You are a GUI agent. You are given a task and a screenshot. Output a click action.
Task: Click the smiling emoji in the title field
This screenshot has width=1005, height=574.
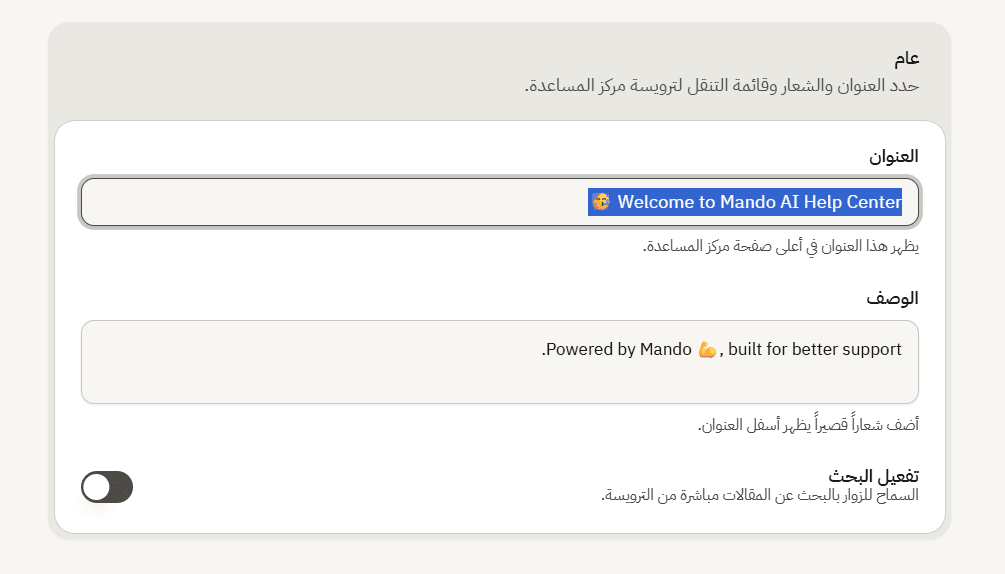pos(601,202)
